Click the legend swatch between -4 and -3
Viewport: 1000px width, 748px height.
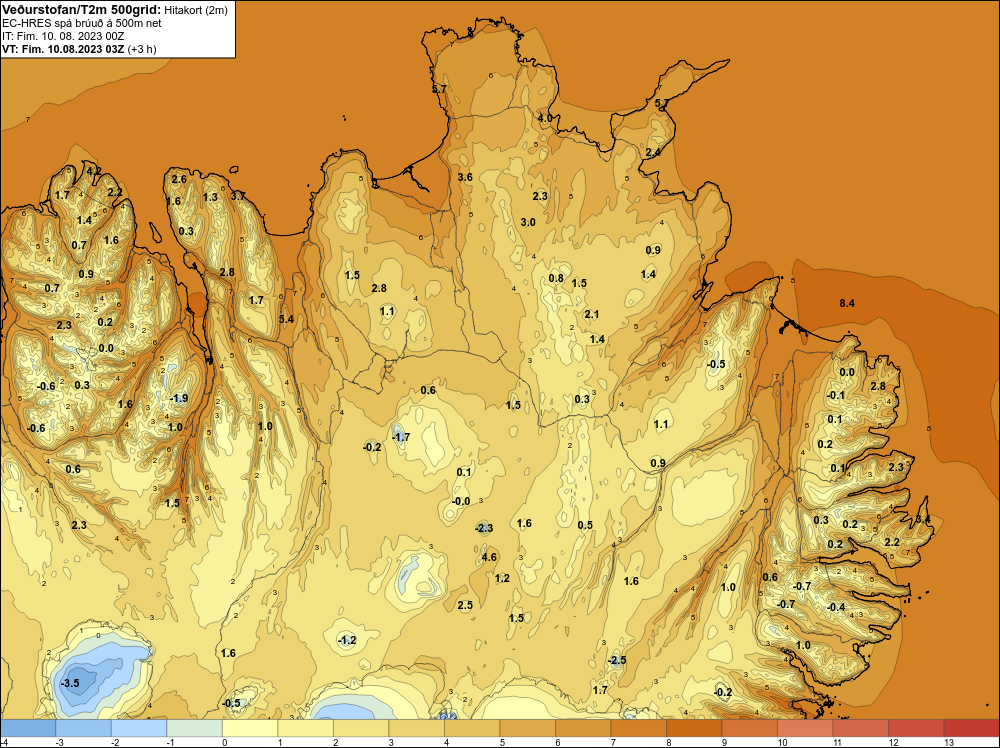point(28,728)
